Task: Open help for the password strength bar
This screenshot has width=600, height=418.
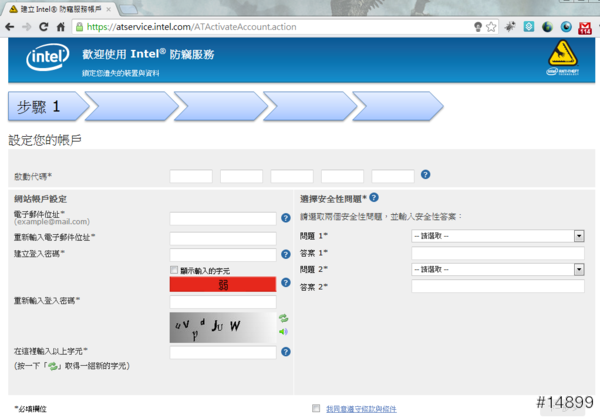Action: 285,282
